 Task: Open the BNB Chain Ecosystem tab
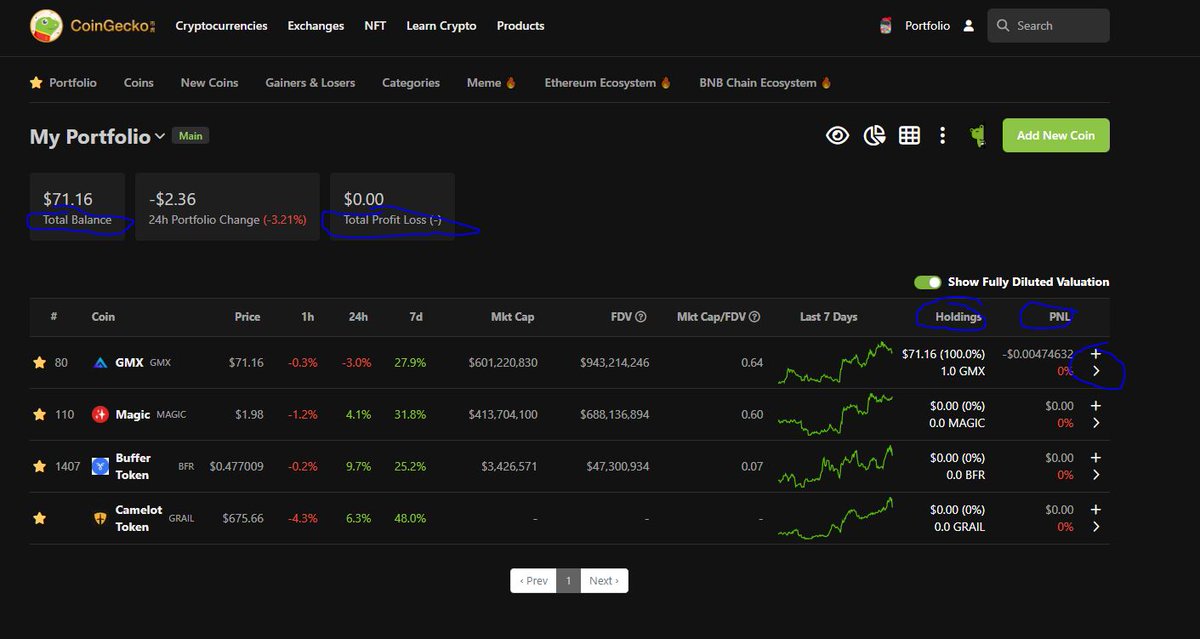(x=765, y=83)
